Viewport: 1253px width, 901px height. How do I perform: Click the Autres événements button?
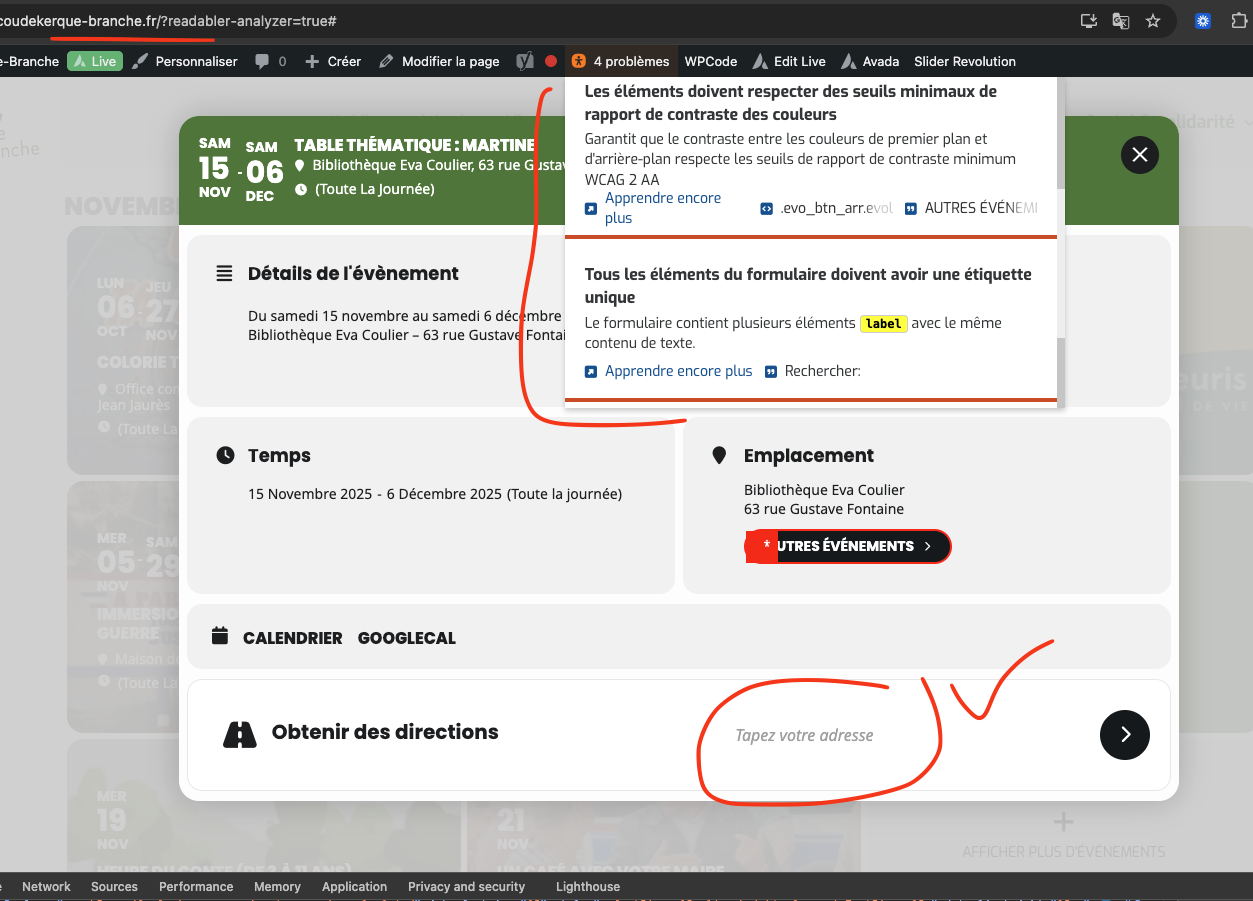click(x=848, y=546)
